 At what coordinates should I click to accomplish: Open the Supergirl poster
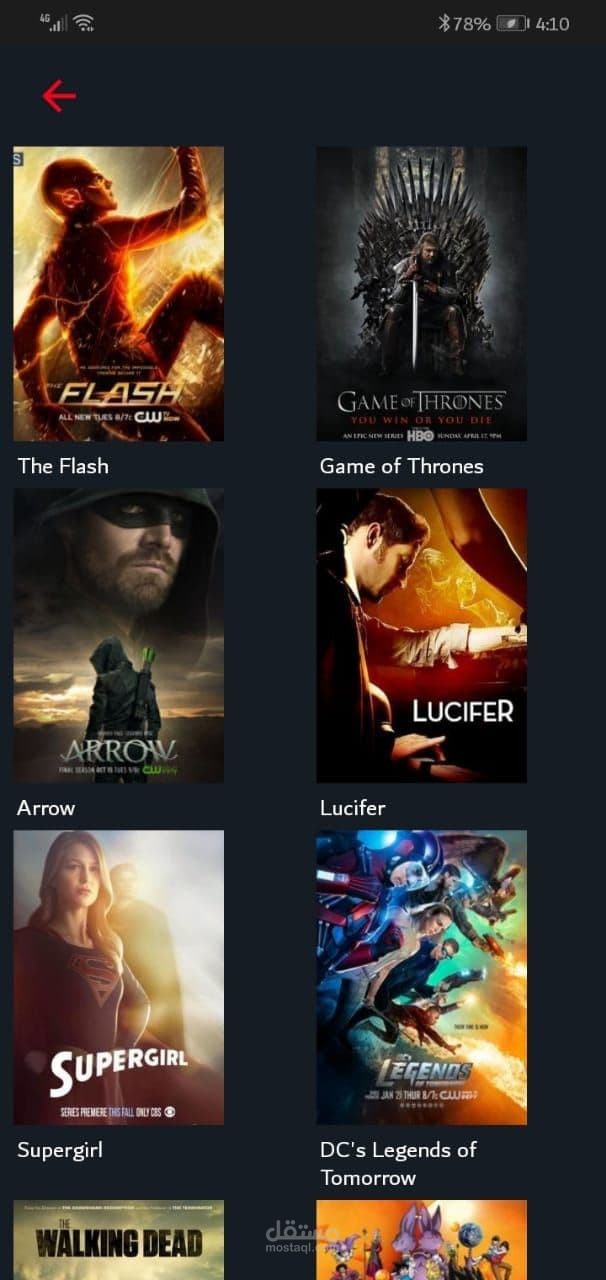118,977
